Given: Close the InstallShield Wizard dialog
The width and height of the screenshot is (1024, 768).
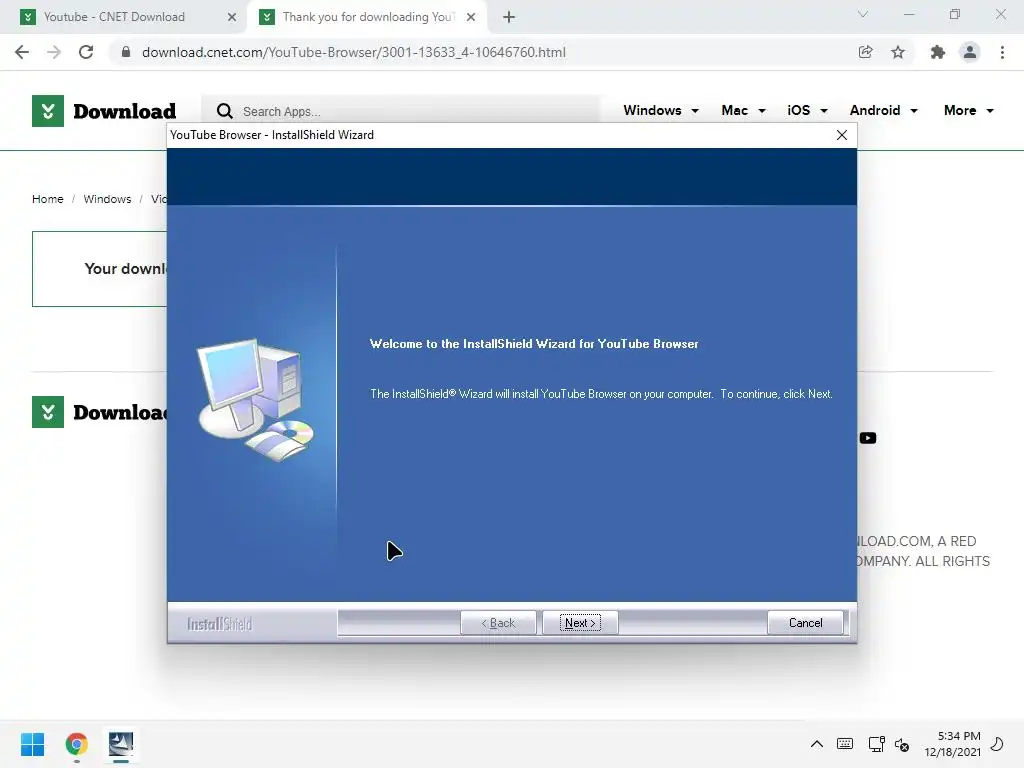Looking at the screenshot, I should [842, 135].
